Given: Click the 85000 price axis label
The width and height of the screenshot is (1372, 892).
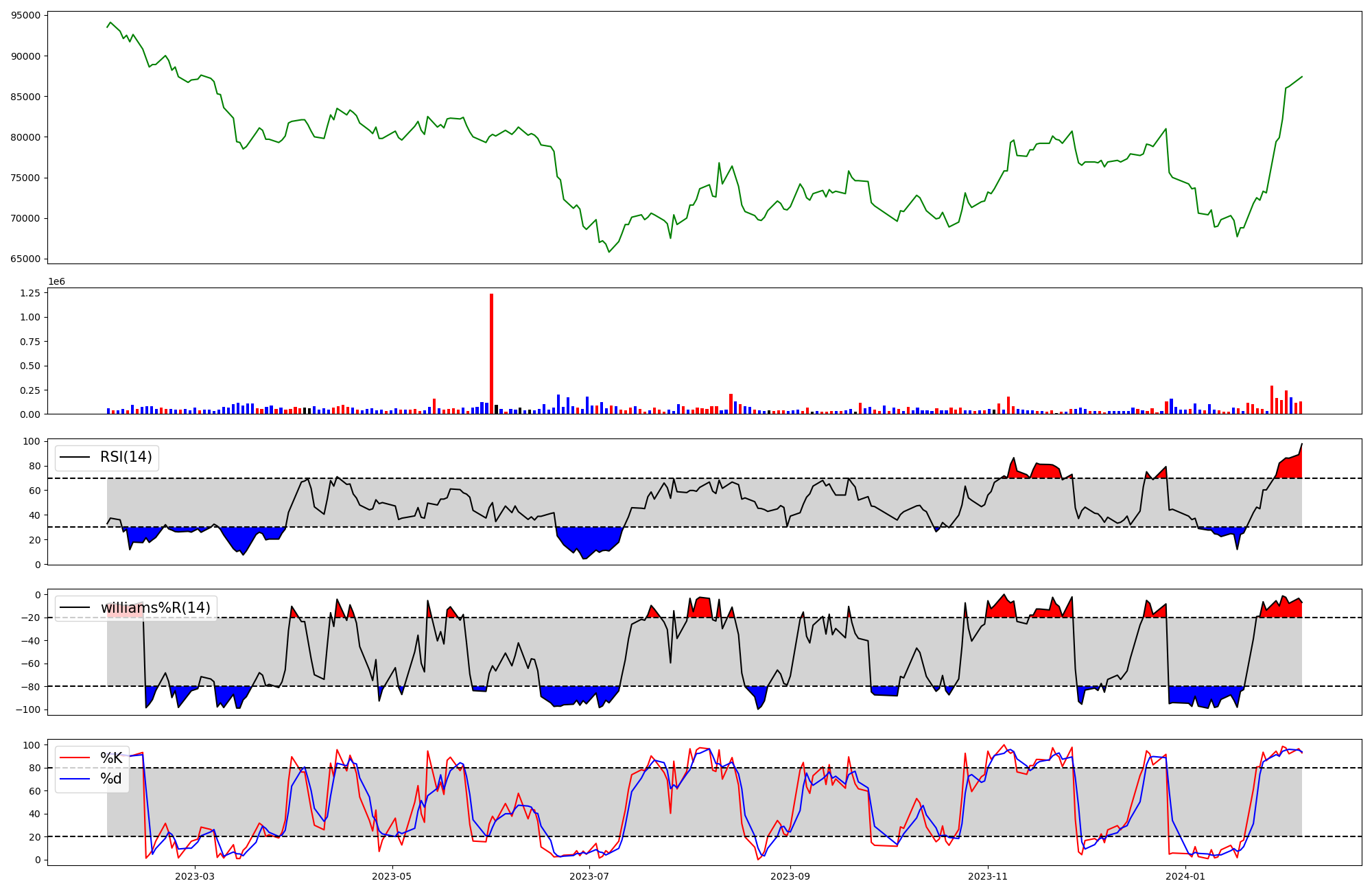Looking at the screenshot, I should click(x=25, y=97).
